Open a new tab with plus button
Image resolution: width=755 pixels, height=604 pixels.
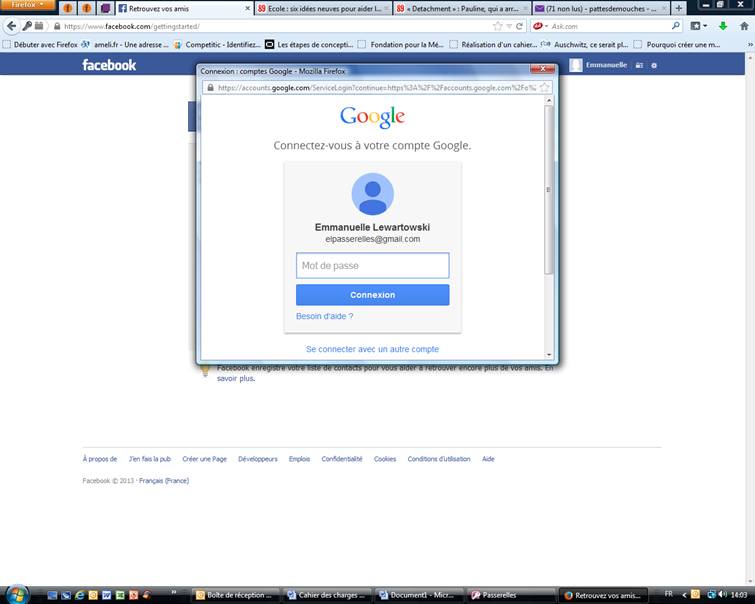click(x=678, y=8)
